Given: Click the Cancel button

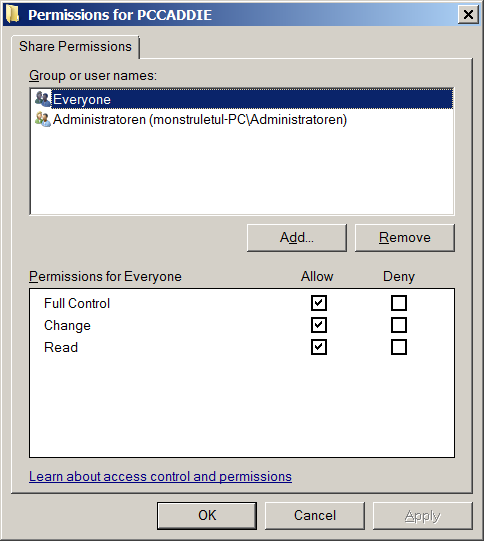Looking at the screenshot, I should point(315,515).
